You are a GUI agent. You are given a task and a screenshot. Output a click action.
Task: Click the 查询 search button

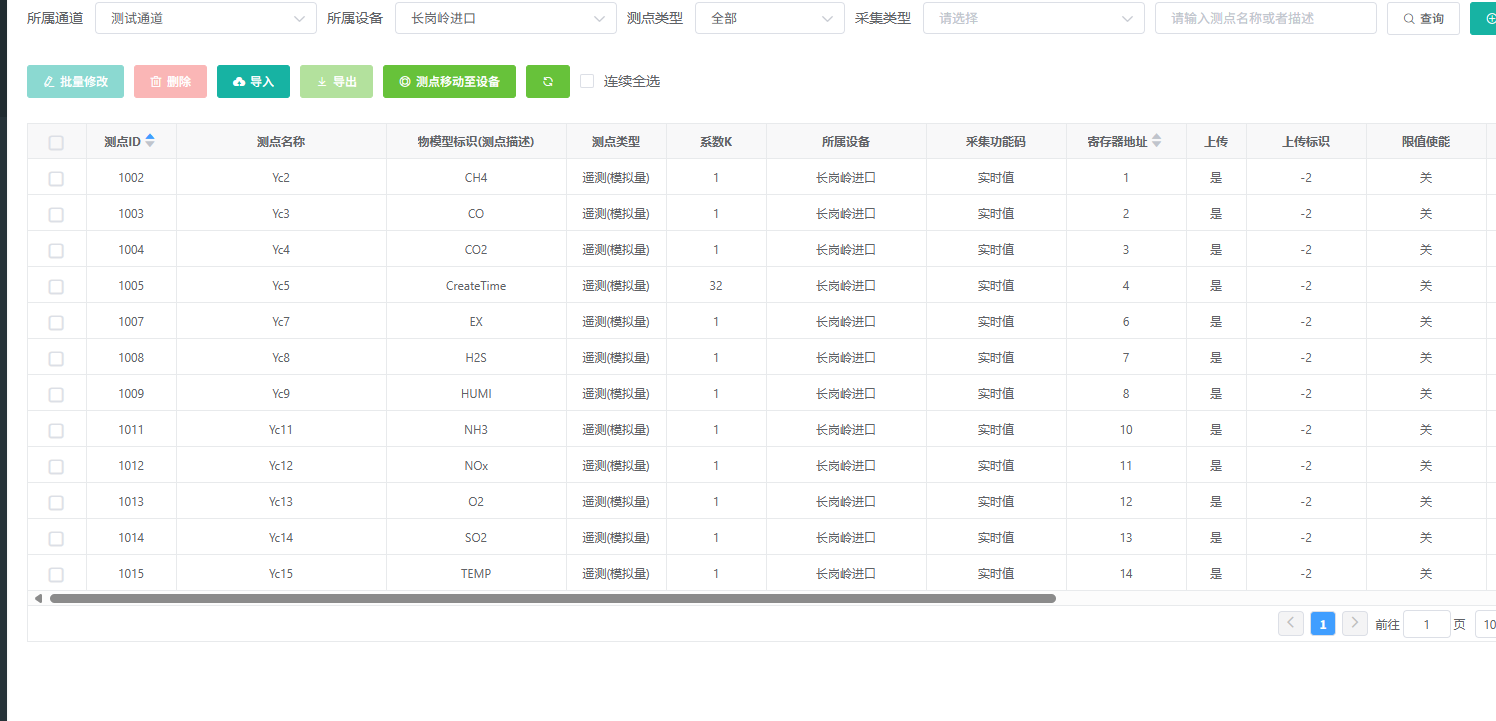click(1423, 18)
